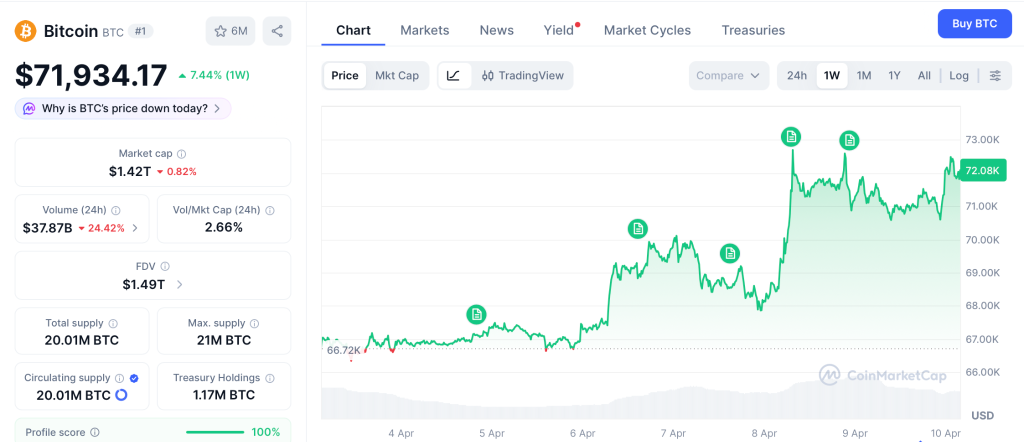
Task: Select the 1Y time range
Action: [x=894, y=76]
